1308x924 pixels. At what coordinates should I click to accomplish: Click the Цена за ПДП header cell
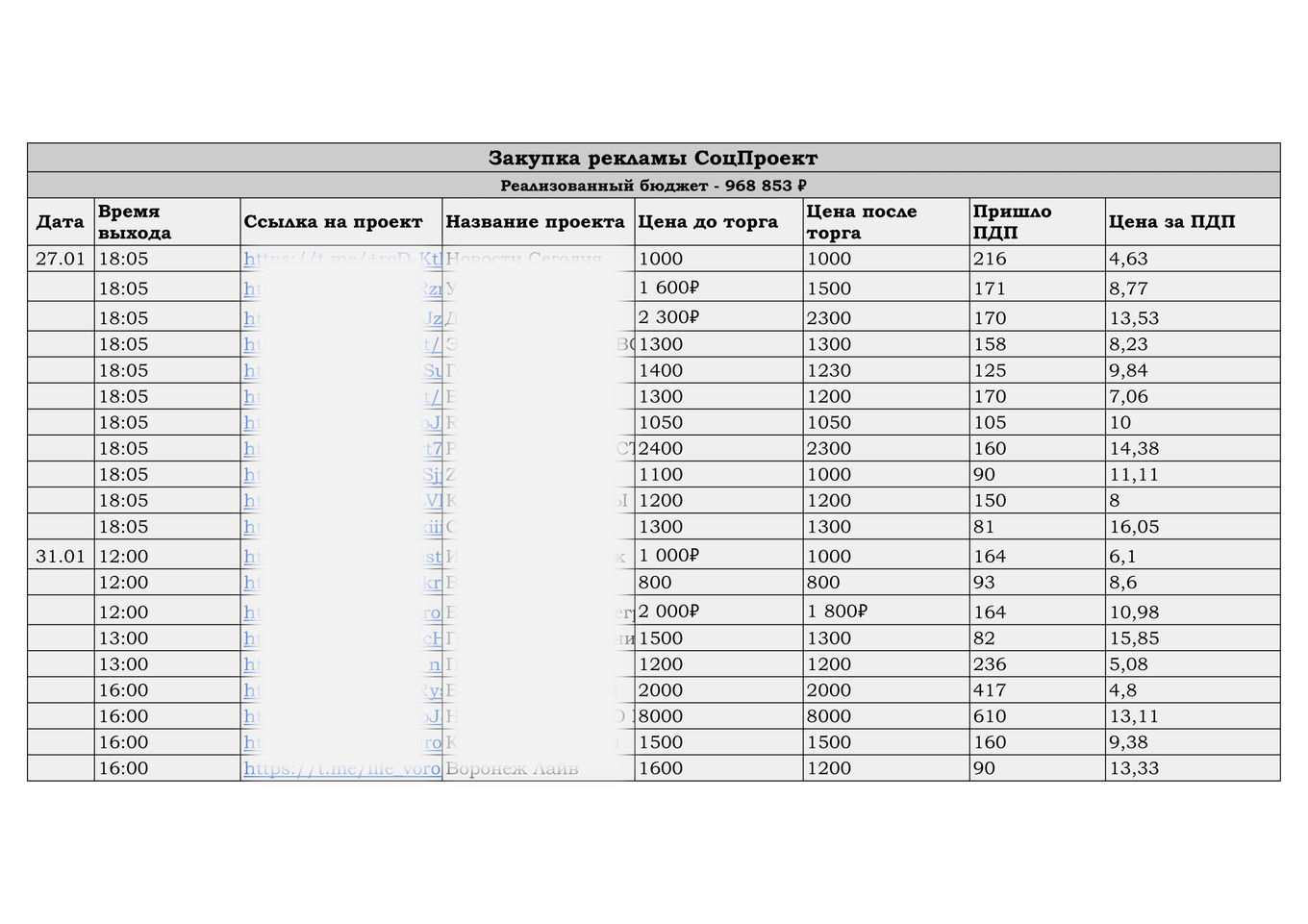pos(1193,222)
